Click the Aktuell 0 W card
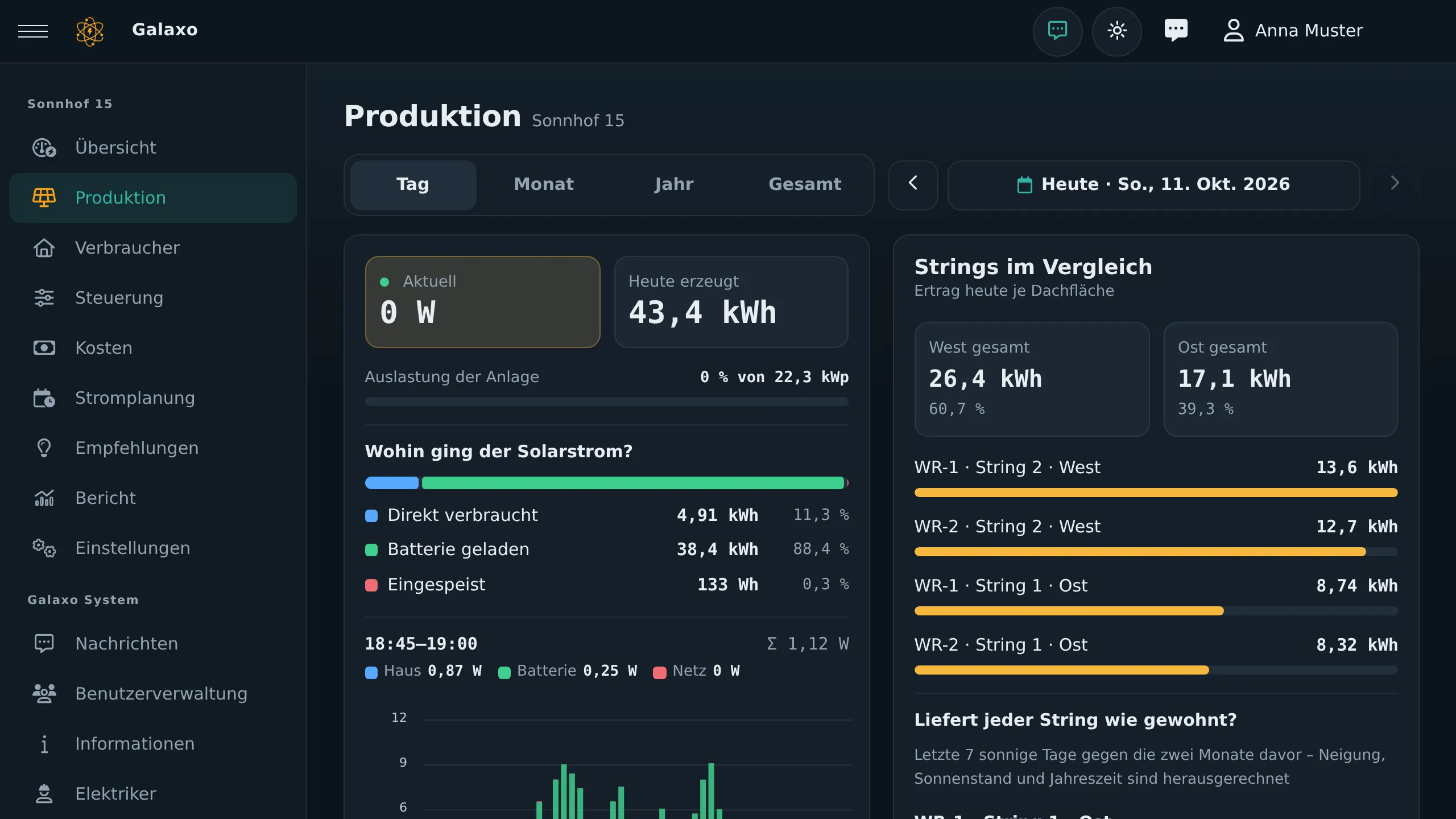 point(482,302)
